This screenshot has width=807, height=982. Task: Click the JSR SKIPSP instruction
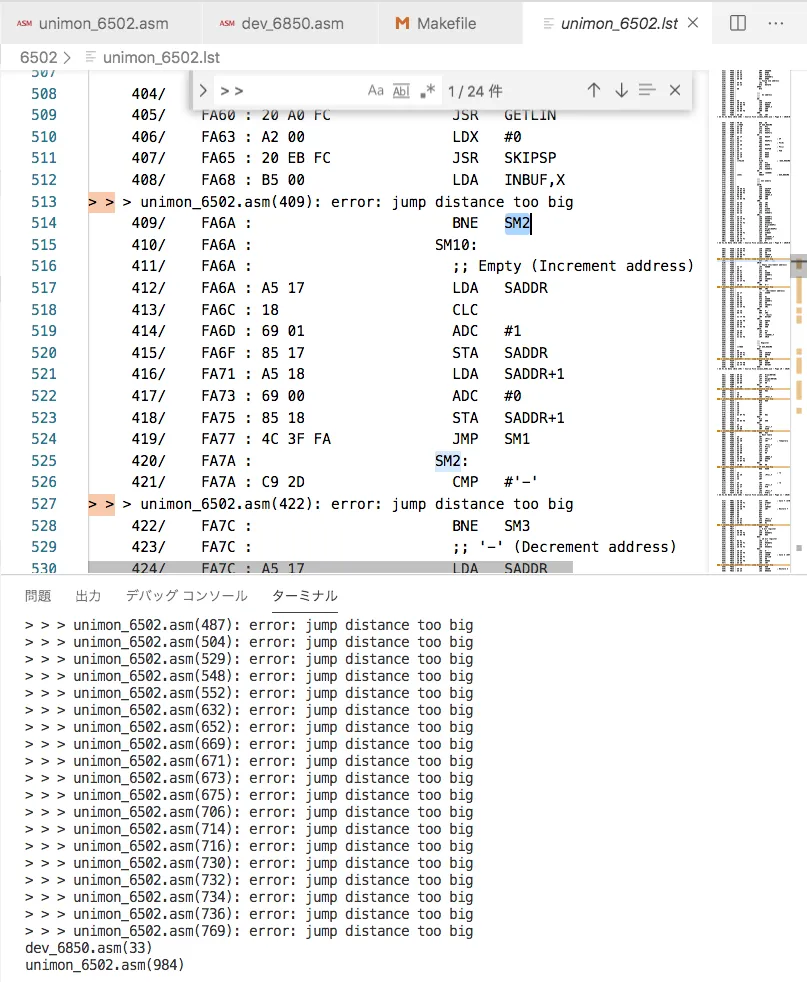tap(504, 158)
